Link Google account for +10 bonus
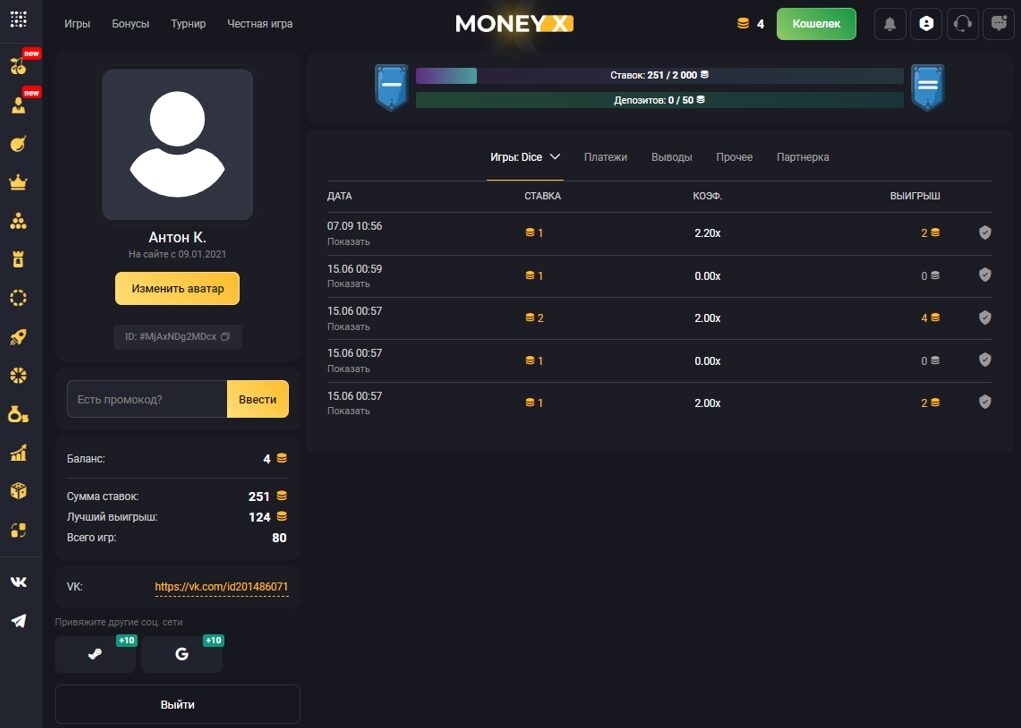Viewport: 1021px width, 728px height. [x=182, y=654]
